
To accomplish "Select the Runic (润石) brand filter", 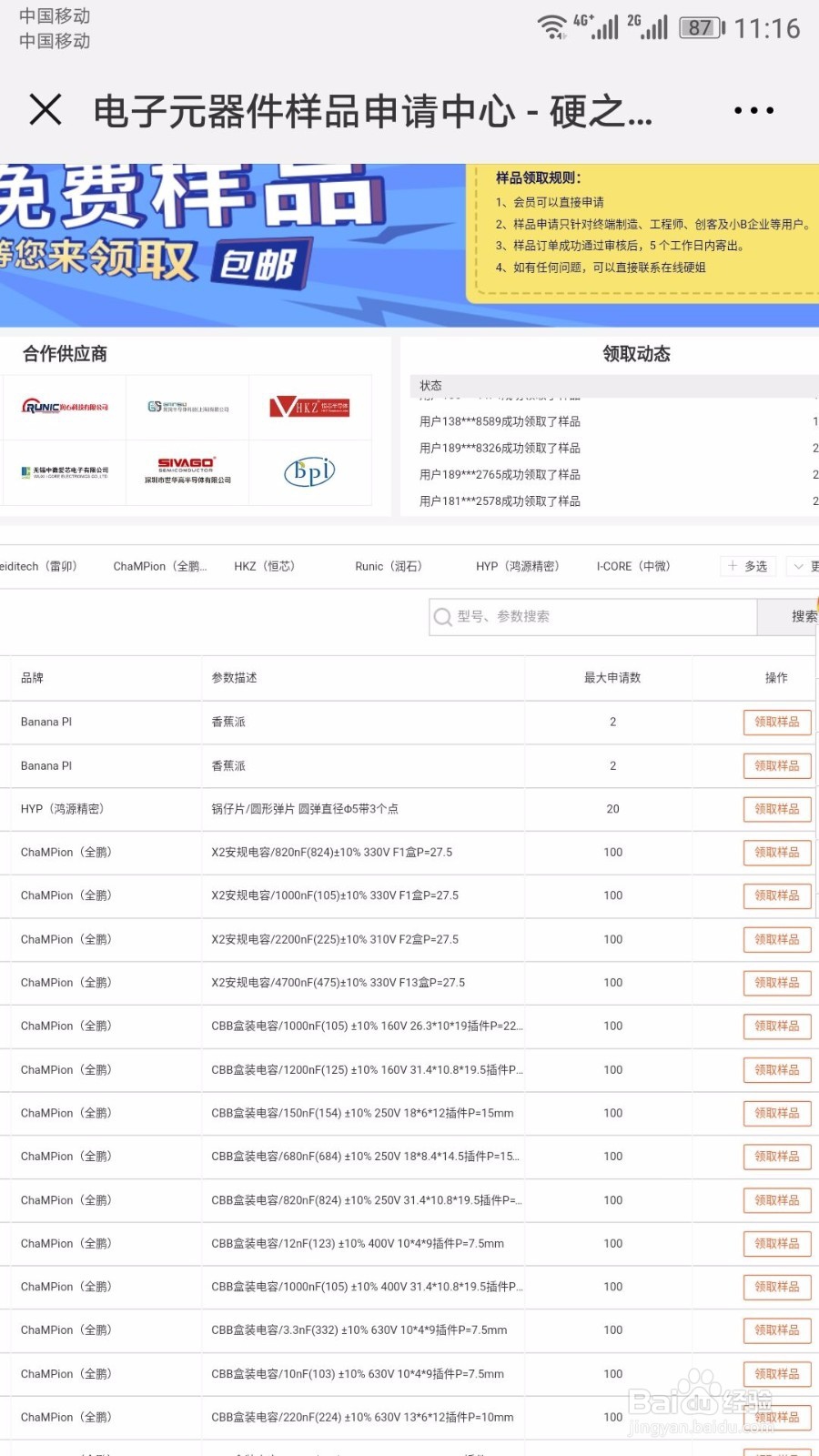I will (x=389, y=566).
